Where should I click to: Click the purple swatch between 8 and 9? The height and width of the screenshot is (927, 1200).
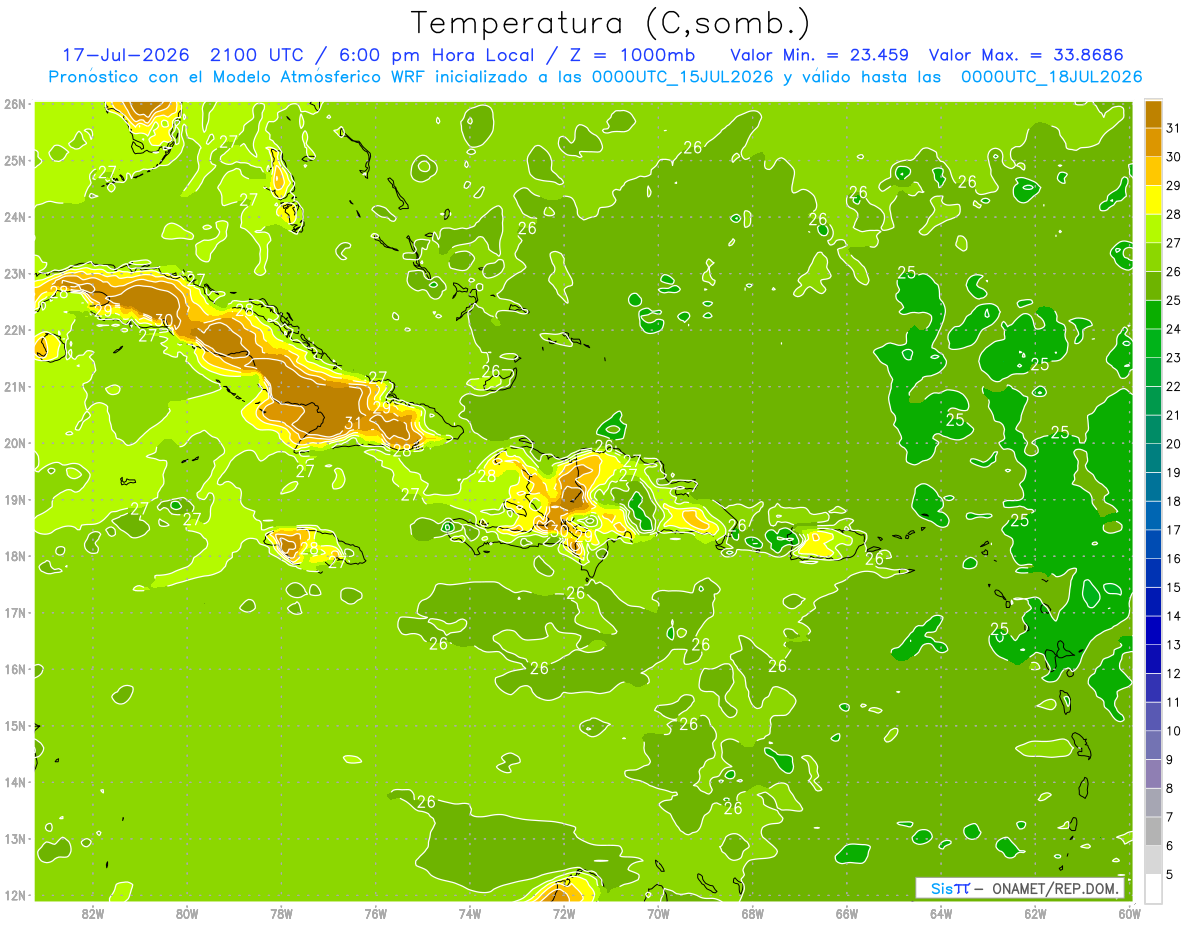coord(1153,774)
